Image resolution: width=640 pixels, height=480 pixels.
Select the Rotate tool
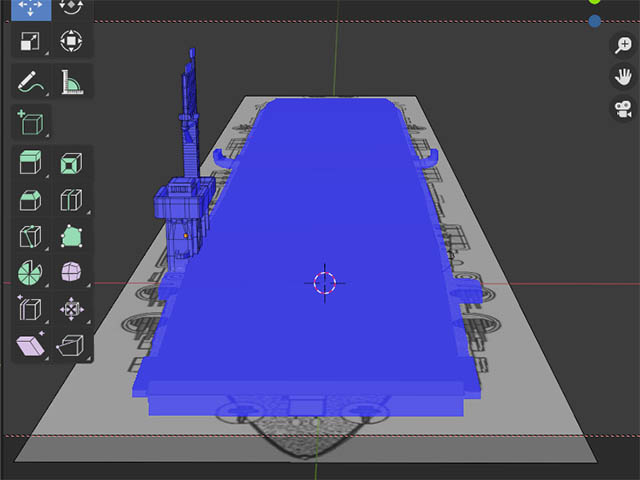pos(71,7)
